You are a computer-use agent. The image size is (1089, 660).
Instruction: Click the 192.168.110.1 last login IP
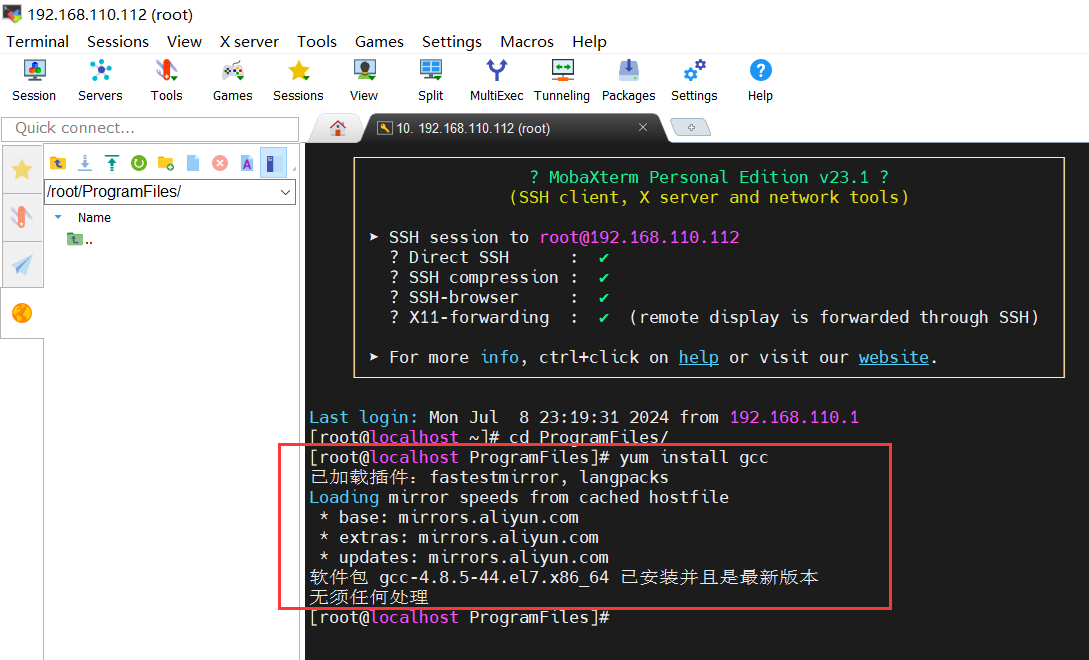(795, 418)
